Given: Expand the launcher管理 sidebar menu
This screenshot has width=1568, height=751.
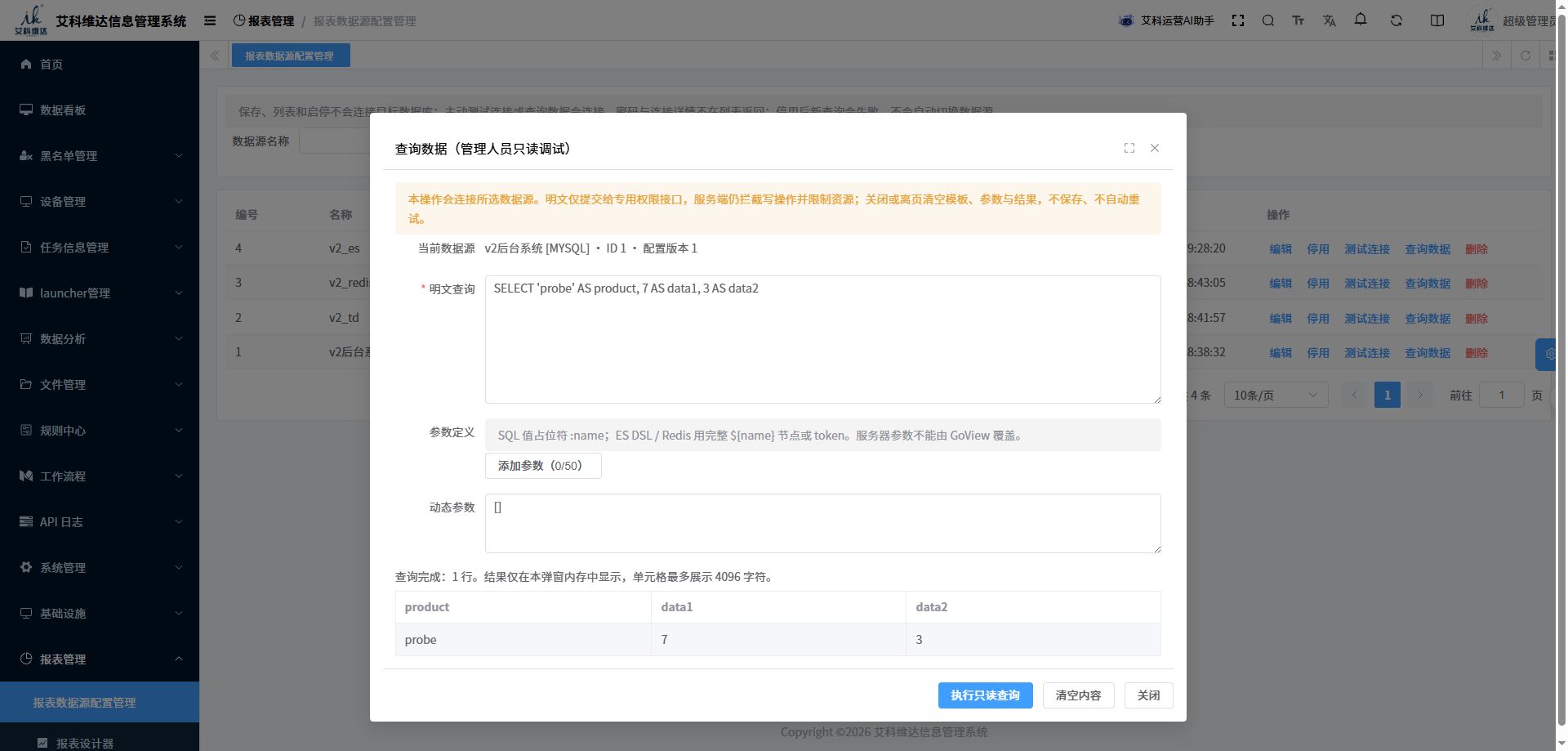Looking at the screenshot, I should pyautogui.click(x=100, y=293).
